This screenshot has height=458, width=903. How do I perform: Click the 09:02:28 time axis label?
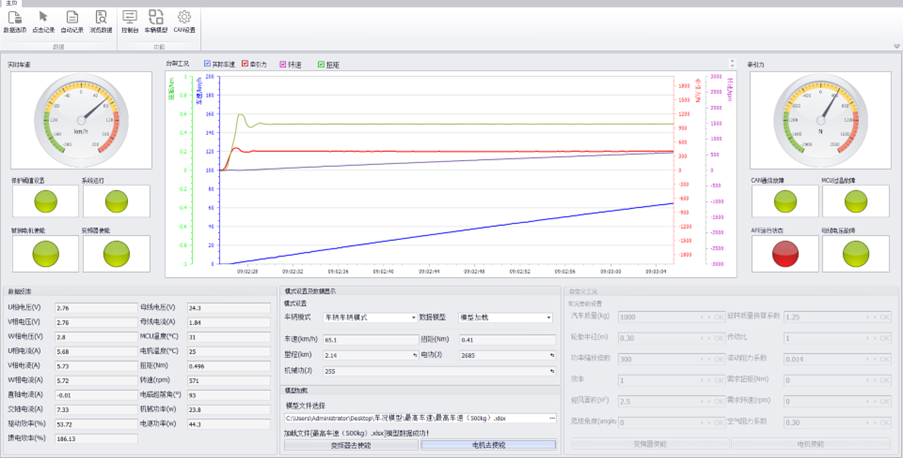pos(247,271)
